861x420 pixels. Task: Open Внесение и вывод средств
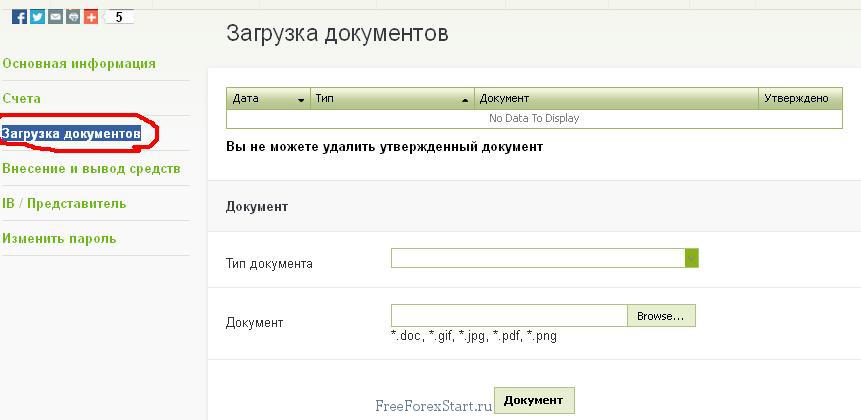[91, 168]
